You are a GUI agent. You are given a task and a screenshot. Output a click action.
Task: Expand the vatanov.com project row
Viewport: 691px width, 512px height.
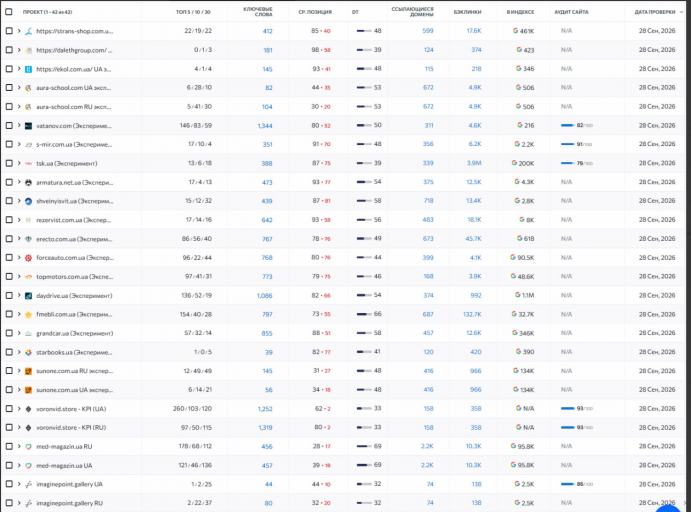click(19, 126)
